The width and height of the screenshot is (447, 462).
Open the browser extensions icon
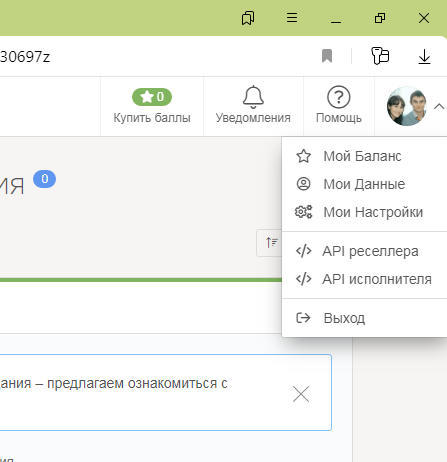pos(380,56)
